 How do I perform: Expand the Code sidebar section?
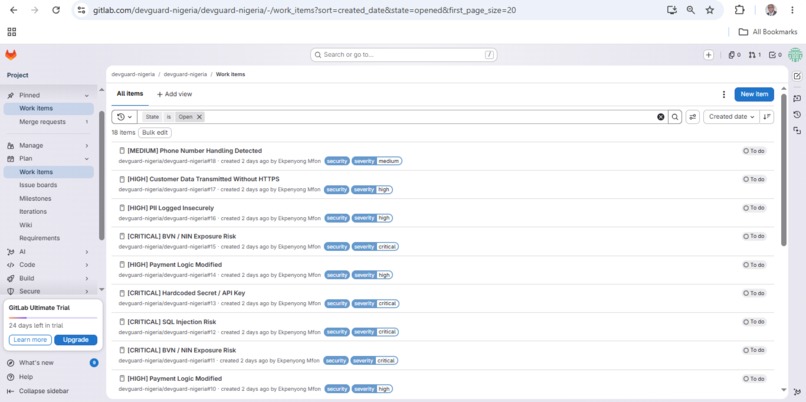coord(48,265)
